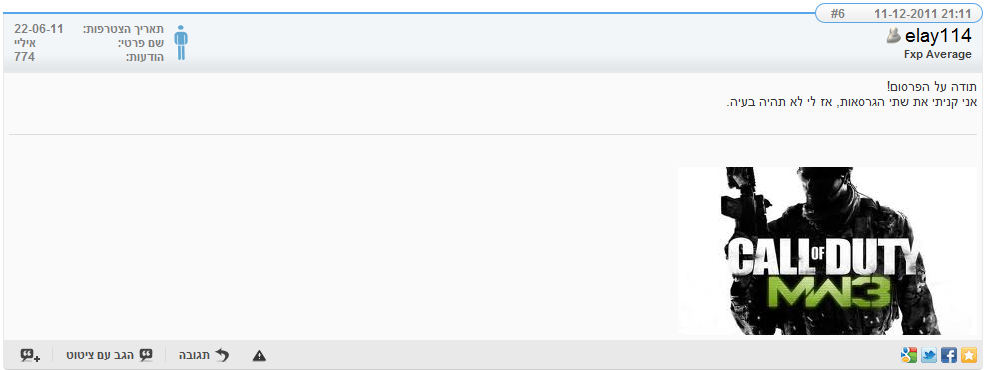Screen dimensions: 984x370
Task: Click the orange star bookmark icon
Action: point(970,356)
